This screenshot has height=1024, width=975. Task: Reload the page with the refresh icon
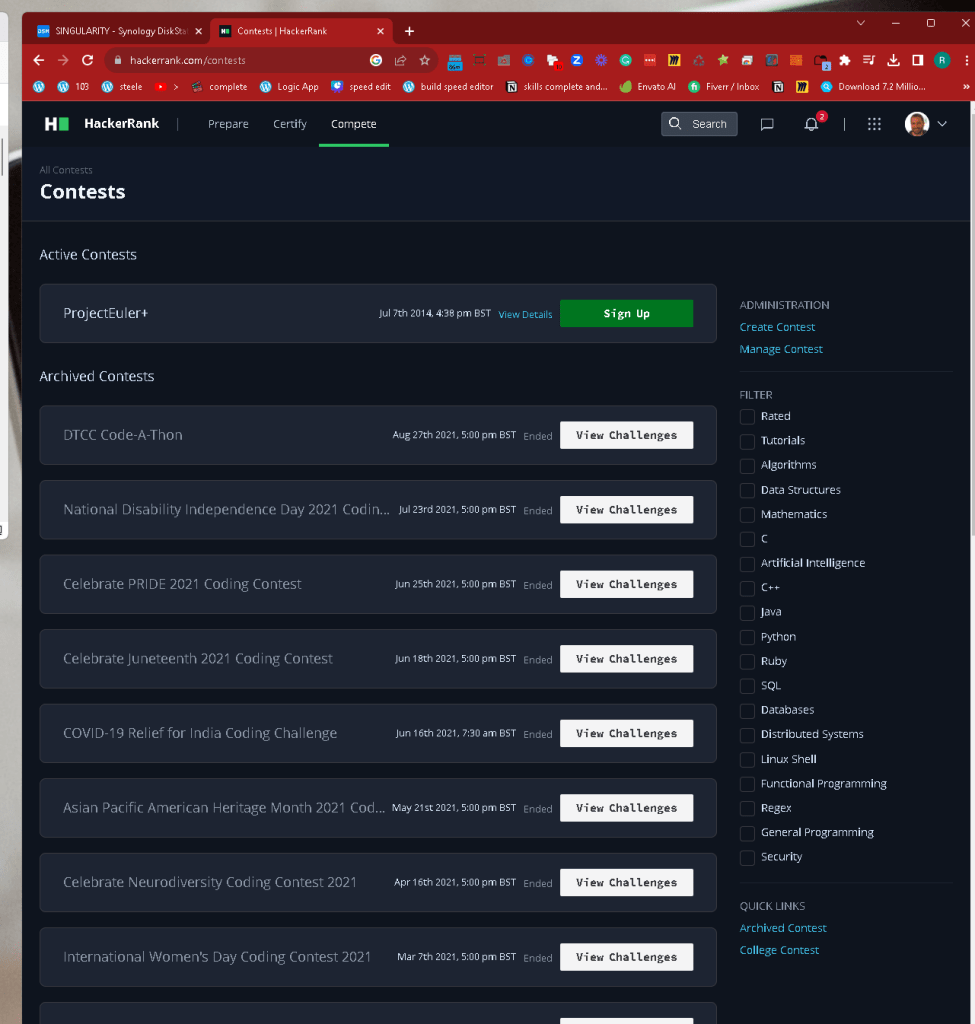point(88,60)
